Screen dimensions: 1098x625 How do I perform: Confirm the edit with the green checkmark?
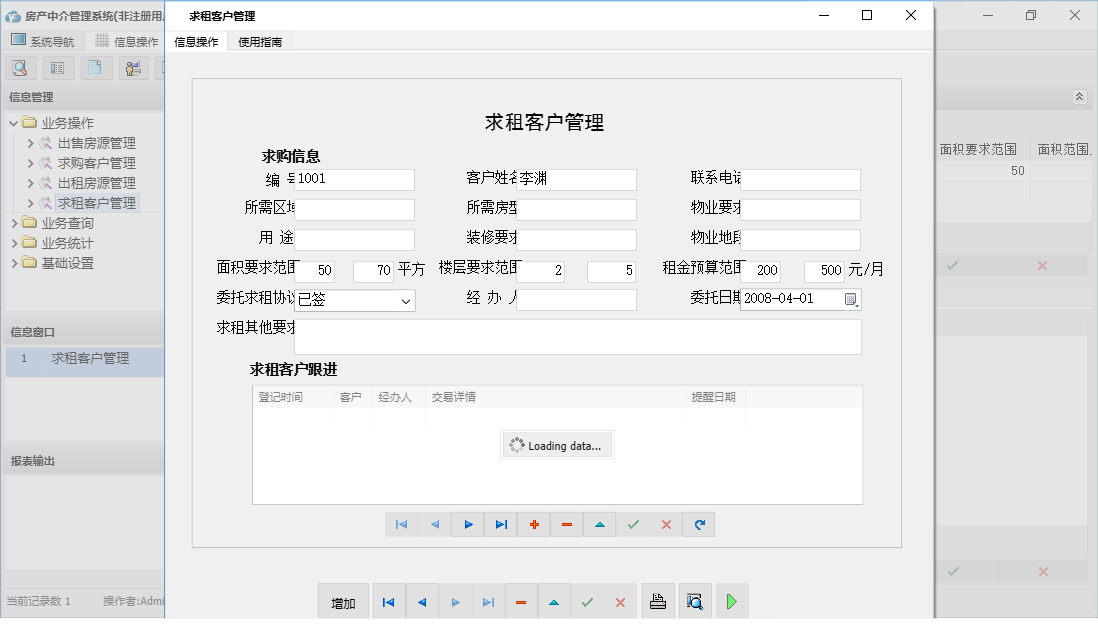click(632, 524)
